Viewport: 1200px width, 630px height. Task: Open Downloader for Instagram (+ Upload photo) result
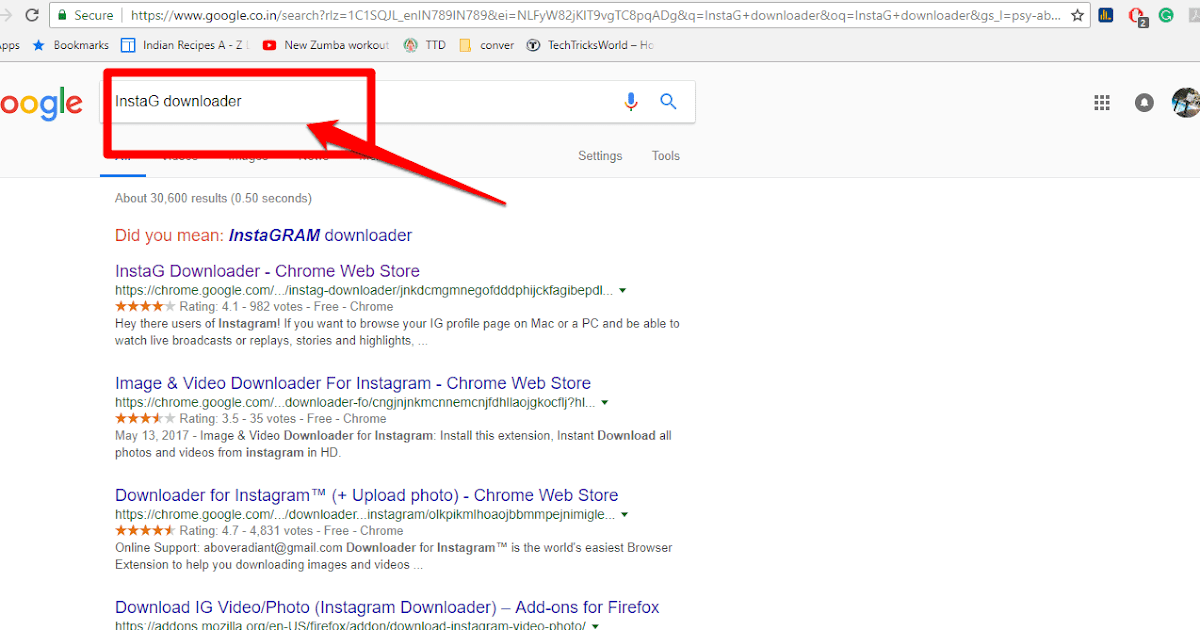(x=367, y=495)
